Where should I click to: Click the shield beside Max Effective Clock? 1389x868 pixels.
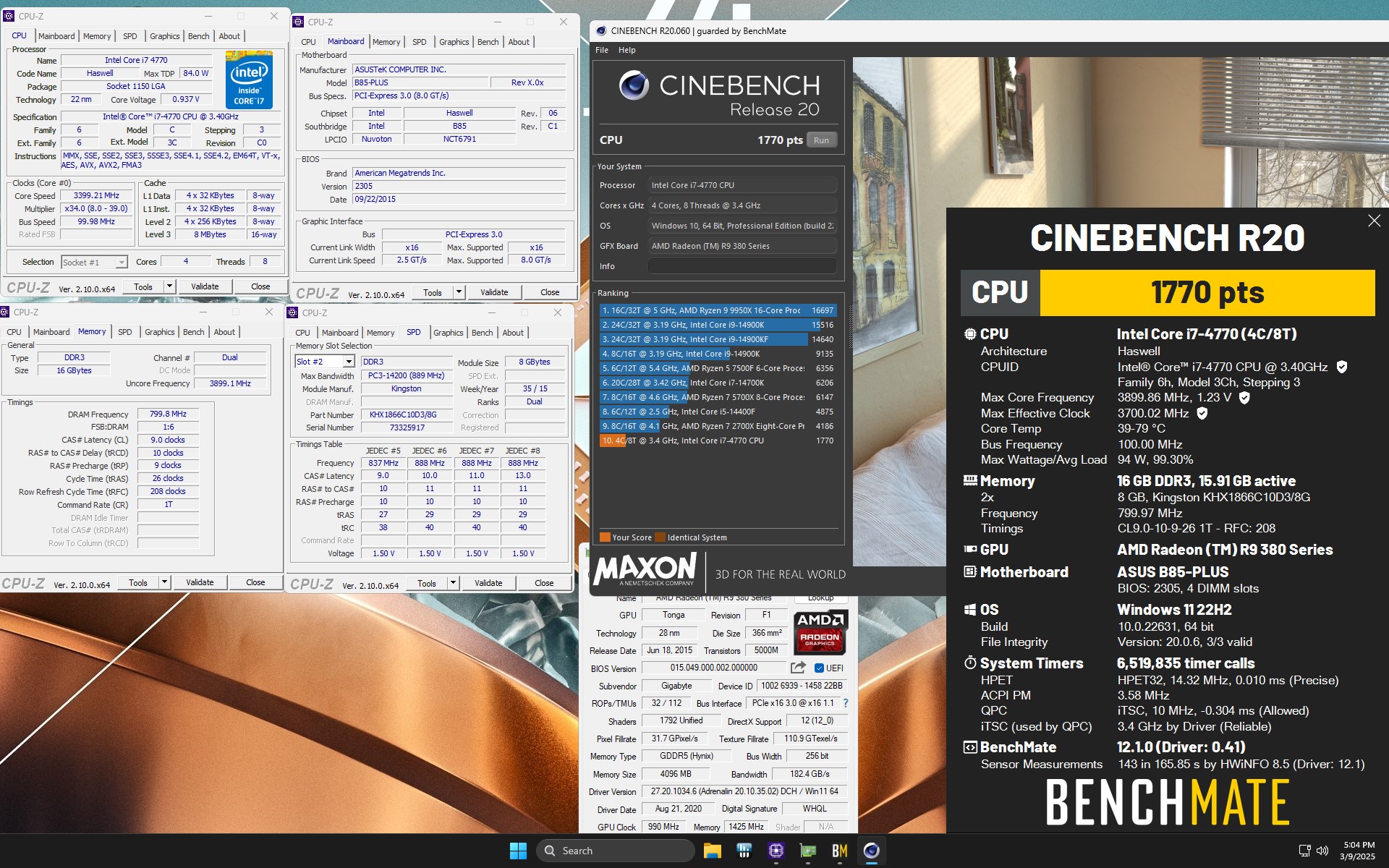(x=1202, y=413)
